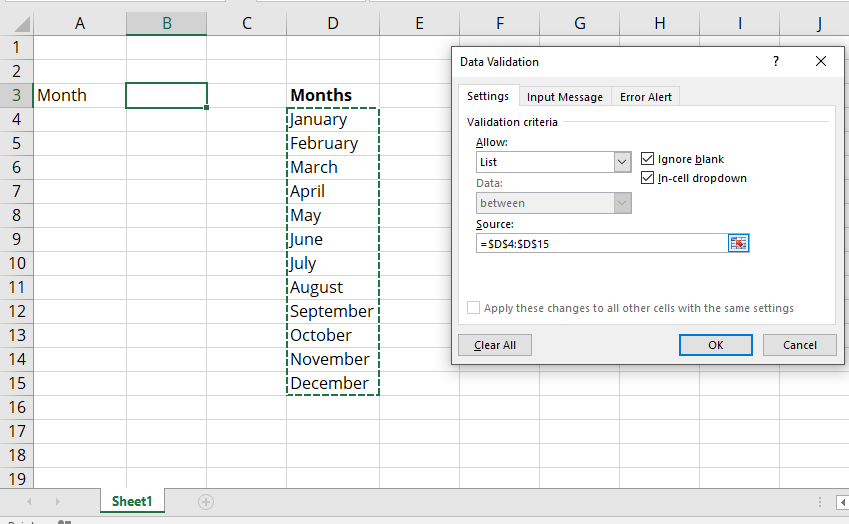Viewport: 849px width, 524px height.
Task: Switch to the Input Message tab
Action: [x=565, y=97]
